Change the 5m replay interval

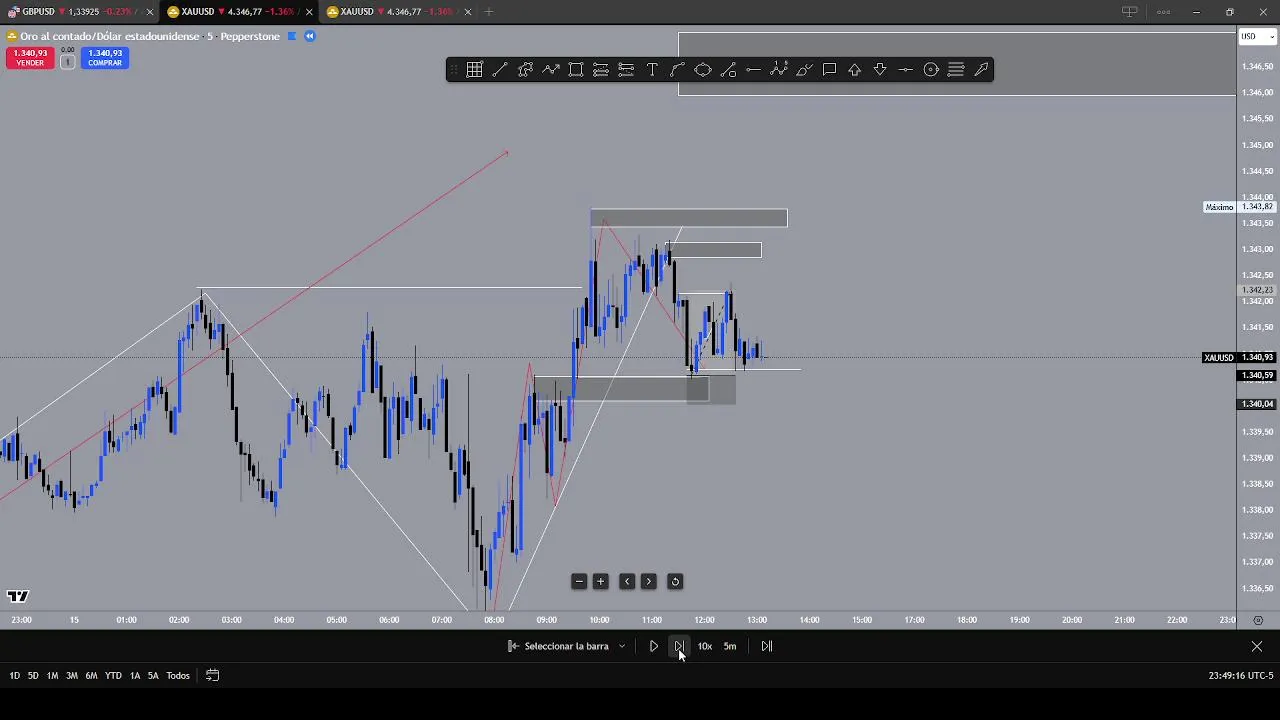point(730,646)
